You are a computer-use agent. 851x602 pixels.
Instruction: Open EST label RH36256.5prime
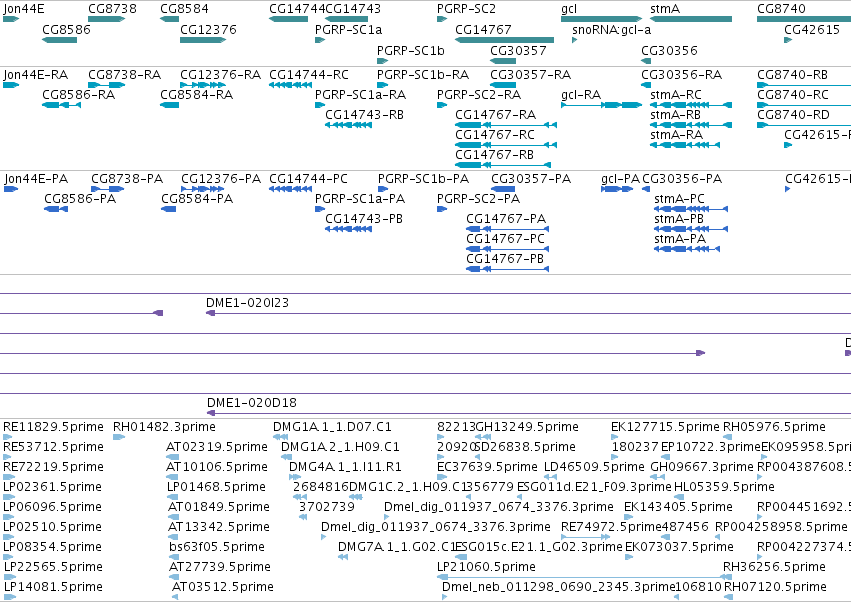(x=774, y=567)
